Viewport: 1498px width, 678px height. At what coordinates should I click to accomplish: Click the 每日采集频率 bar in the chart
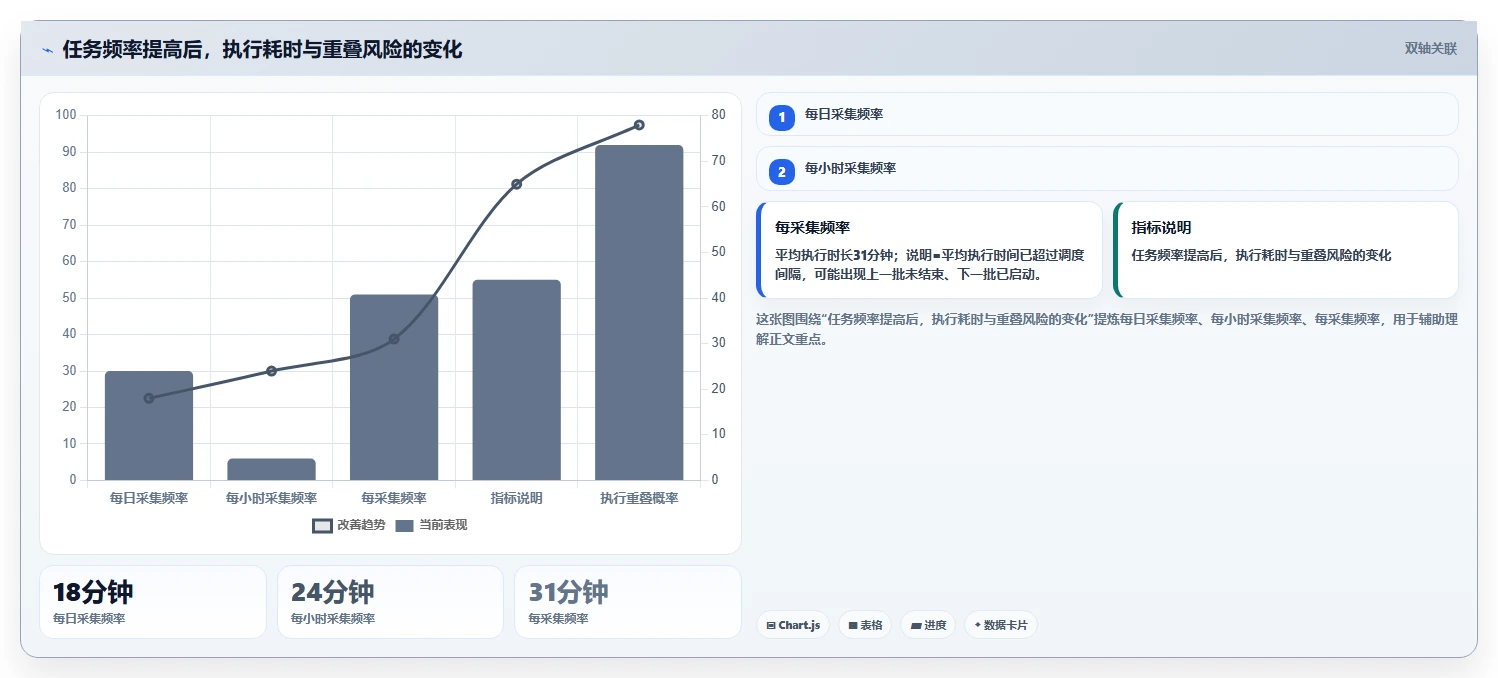click(149, 426)
